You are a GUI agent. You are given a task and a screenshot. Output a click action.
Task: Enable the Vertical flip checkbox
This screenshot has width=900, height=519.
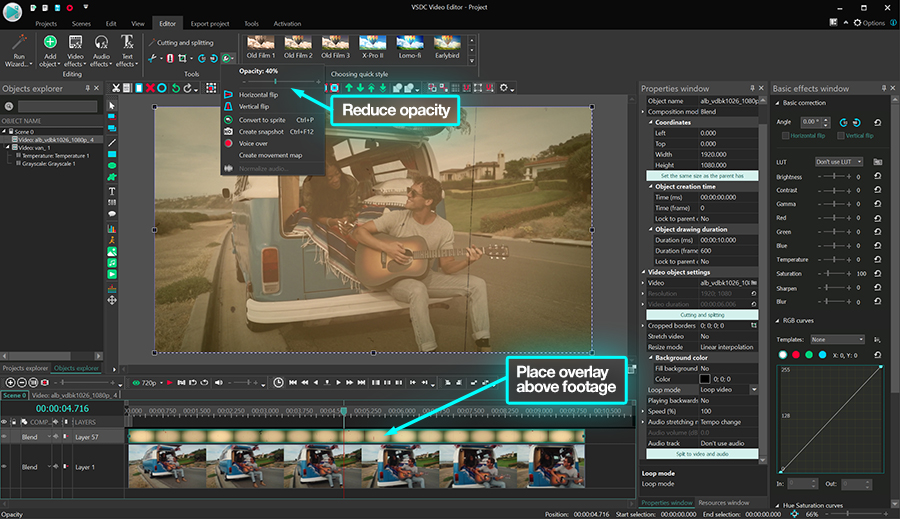tap(840, 135)
